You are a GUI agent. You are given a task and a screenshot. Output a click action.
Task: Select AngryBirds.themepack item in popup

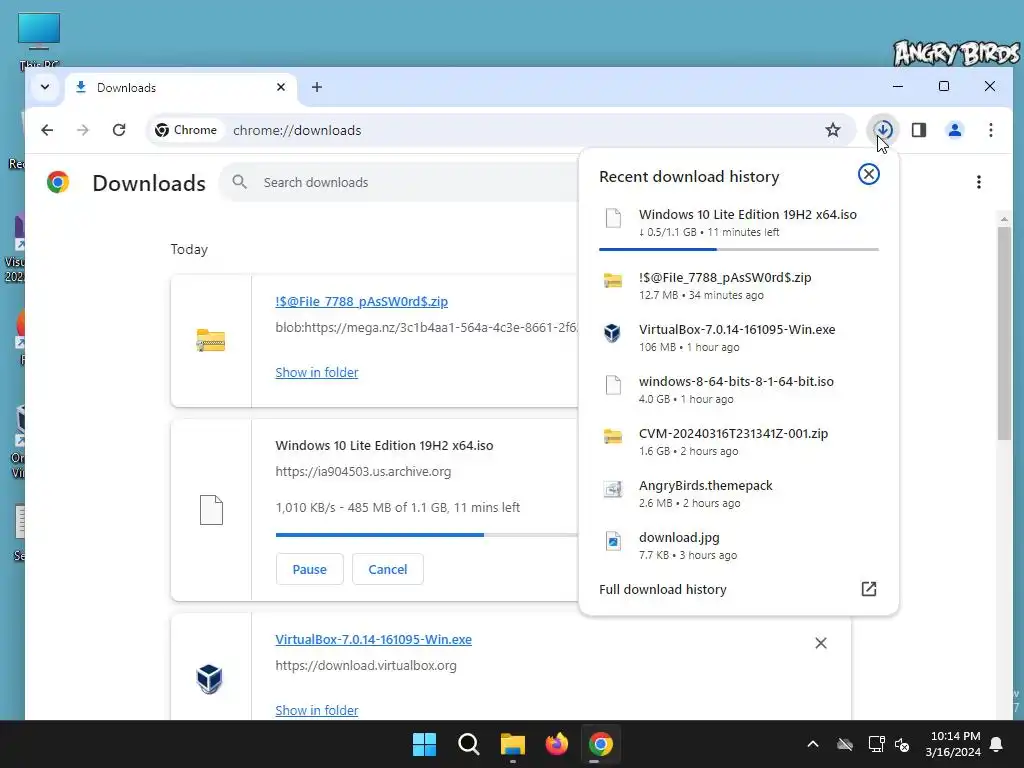pos(739,494)
